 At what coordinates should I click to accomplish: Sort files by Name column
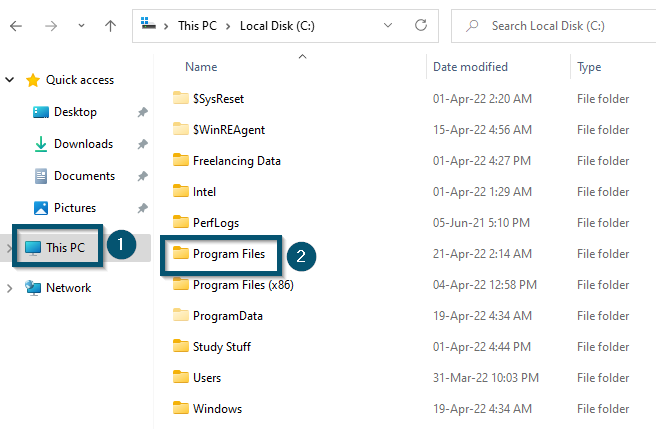(201, 67)
